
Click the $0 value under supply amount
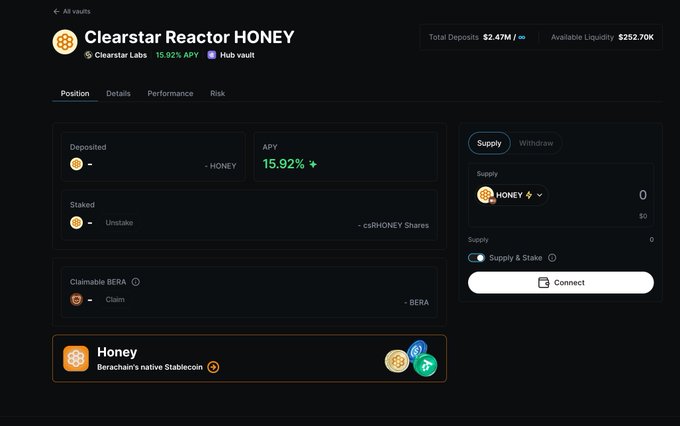643,216
